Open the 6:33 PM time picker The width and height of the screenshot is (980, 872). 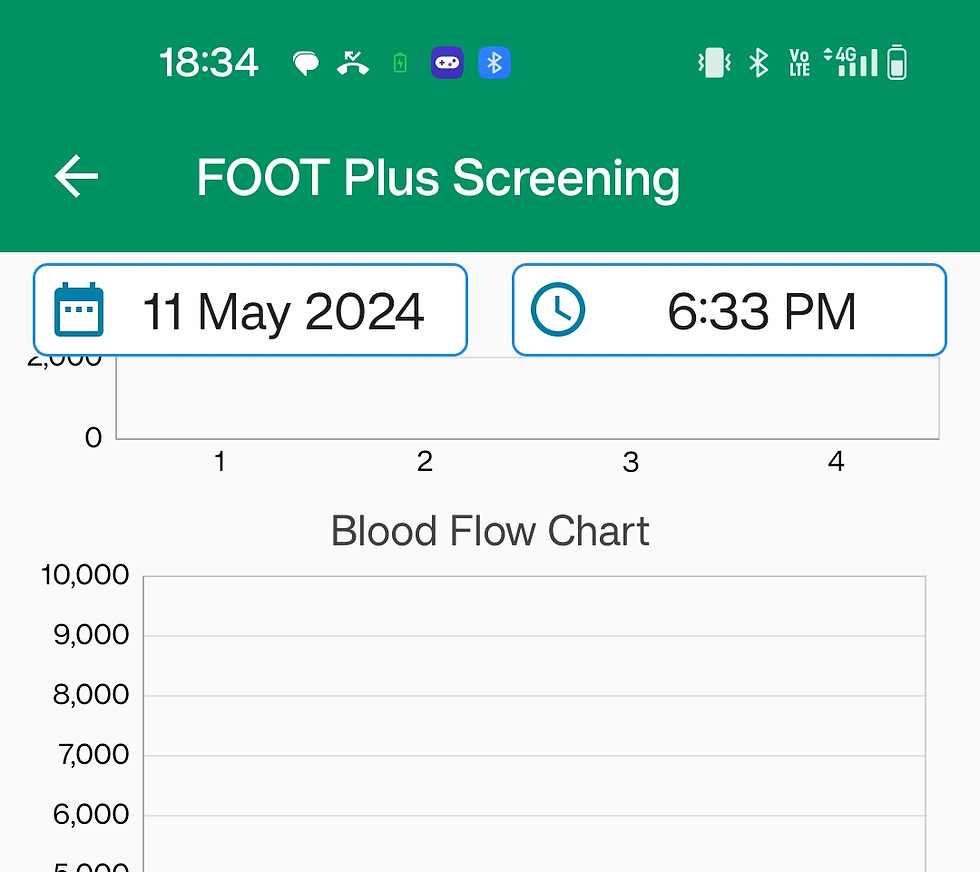(729, 310)
